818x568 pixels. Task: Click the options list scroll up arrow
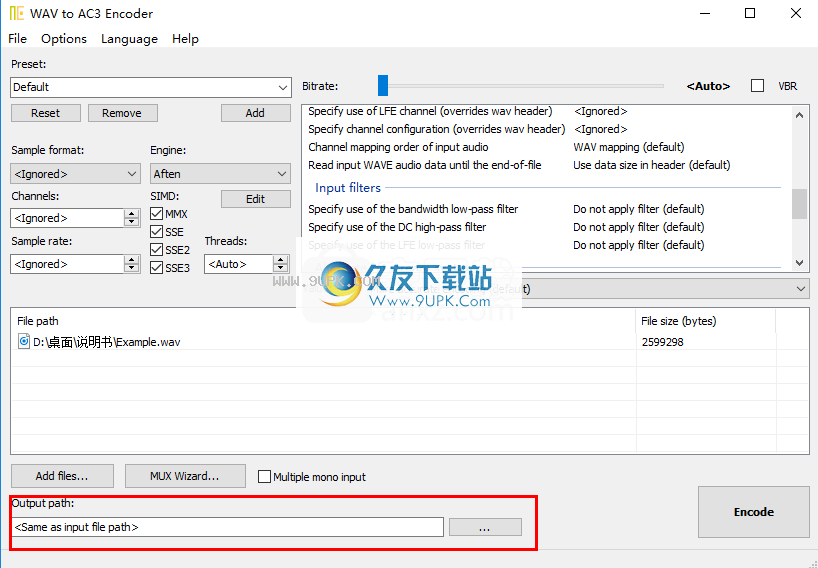tap(799, 115)
